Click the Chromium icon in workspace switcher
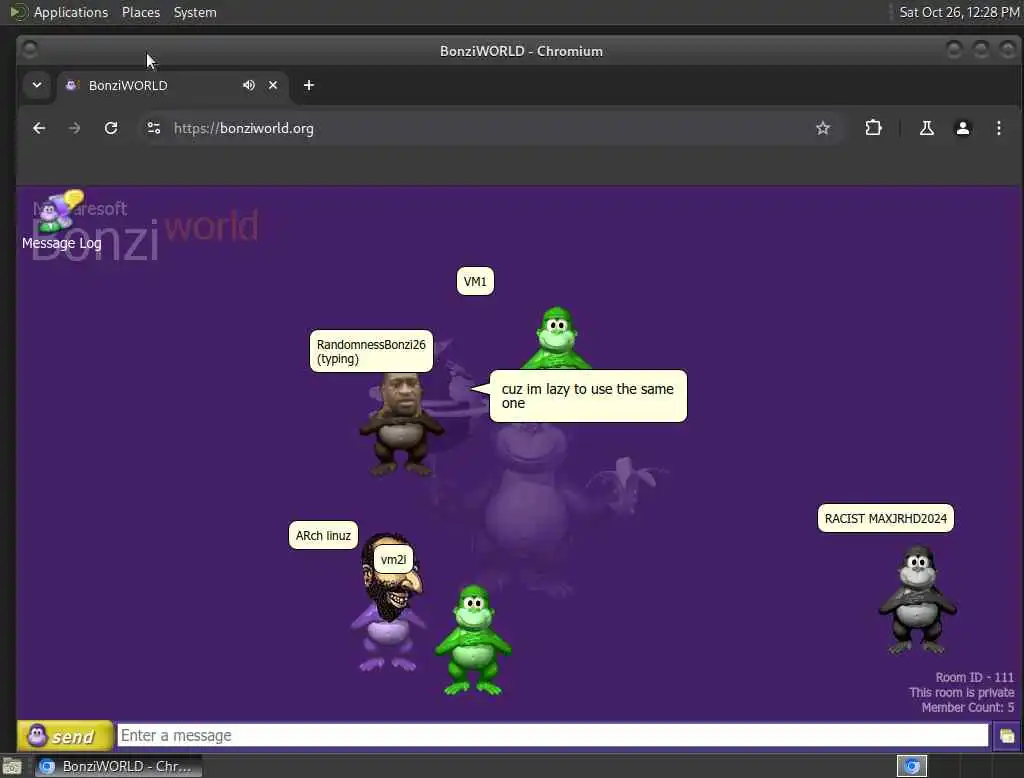 tap(912, 766)
